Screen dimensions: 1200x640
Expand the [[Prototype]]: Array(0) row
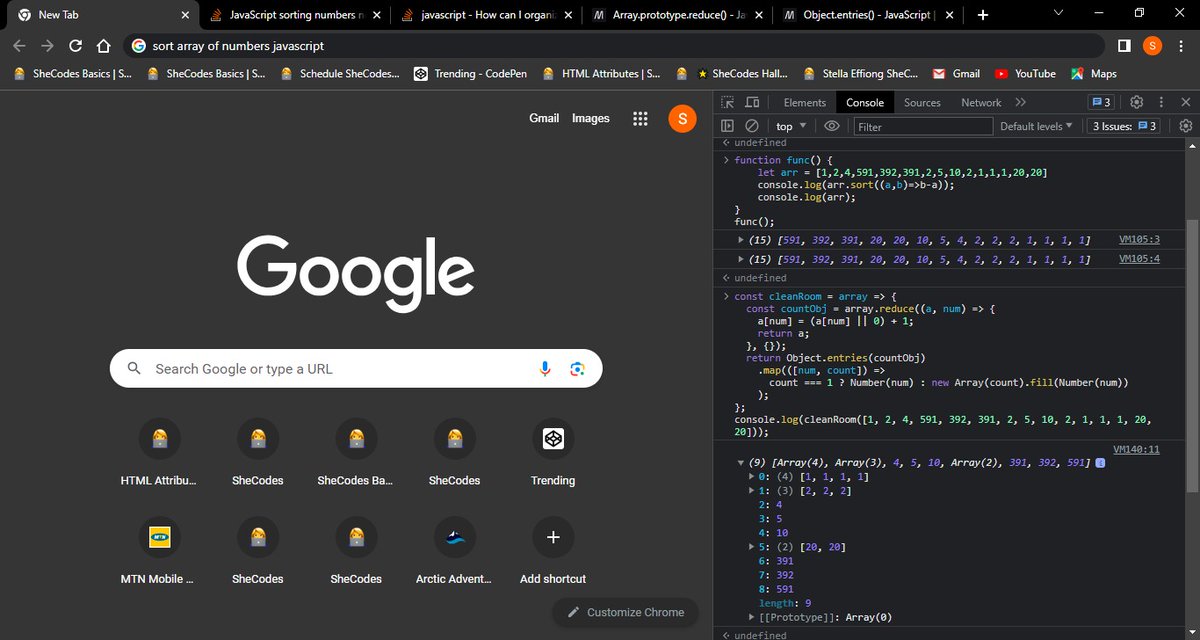point(753,617)
